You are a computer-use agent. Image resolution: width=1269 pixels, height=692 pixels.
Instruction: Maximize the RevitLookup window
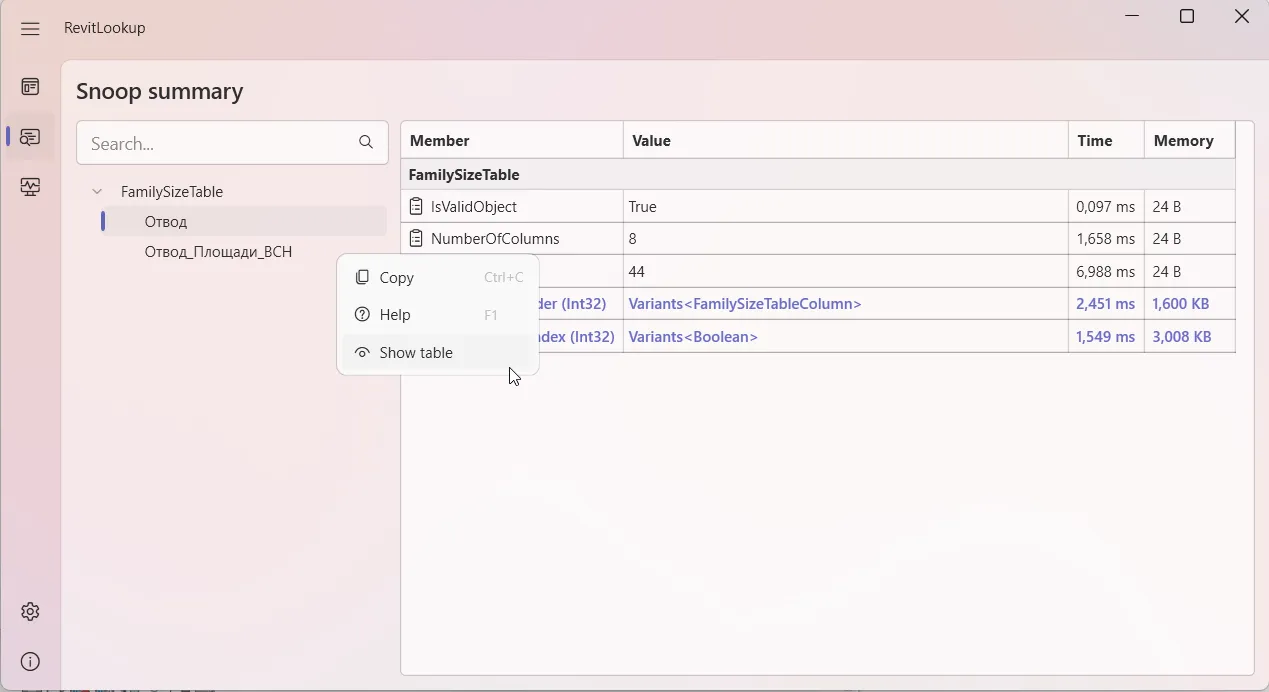click(x=1187, y=17)
